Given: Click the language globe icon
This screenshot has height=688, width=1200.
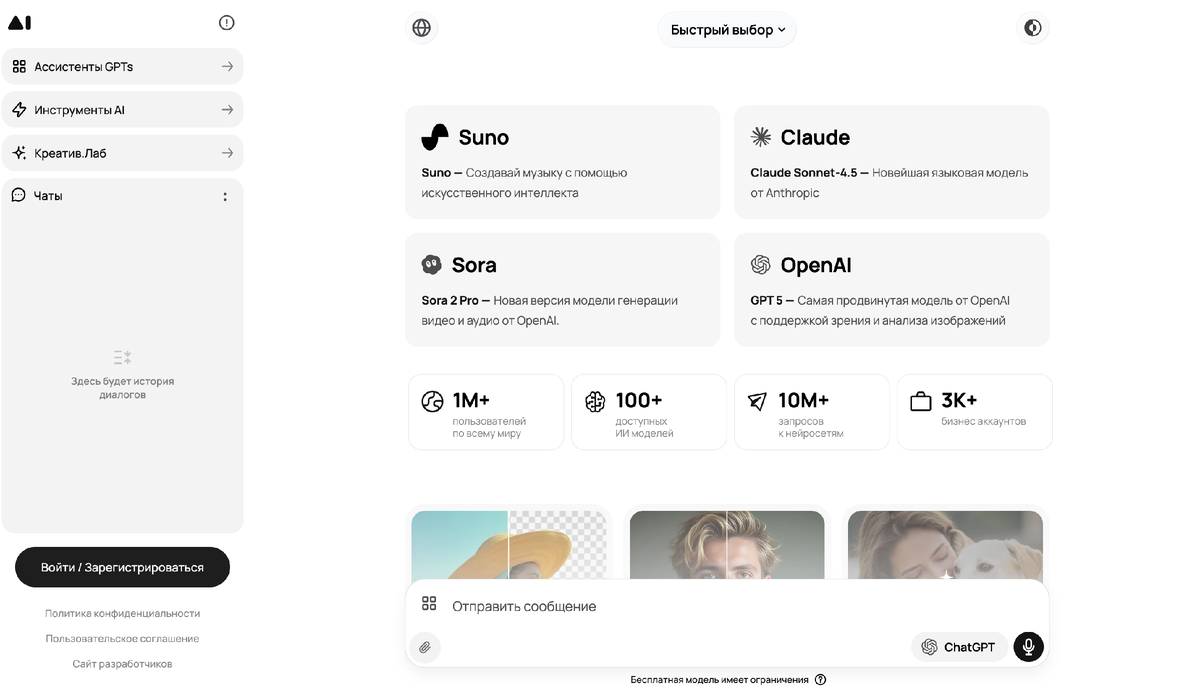Looking at the screenshot, I should pos(421,28).
